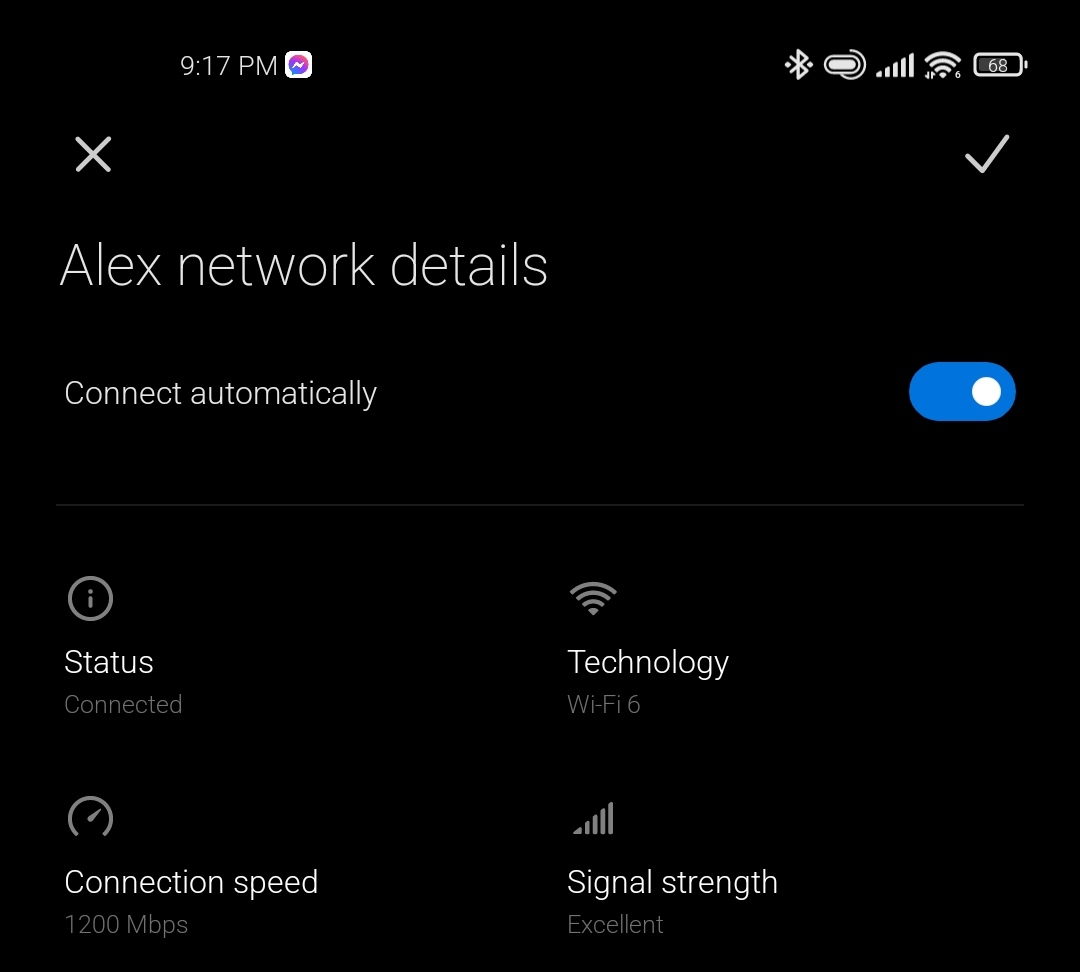Tap the battery indicator showing 68
The width and height of the screenshot is (1080, 972).
point(1000,65)
